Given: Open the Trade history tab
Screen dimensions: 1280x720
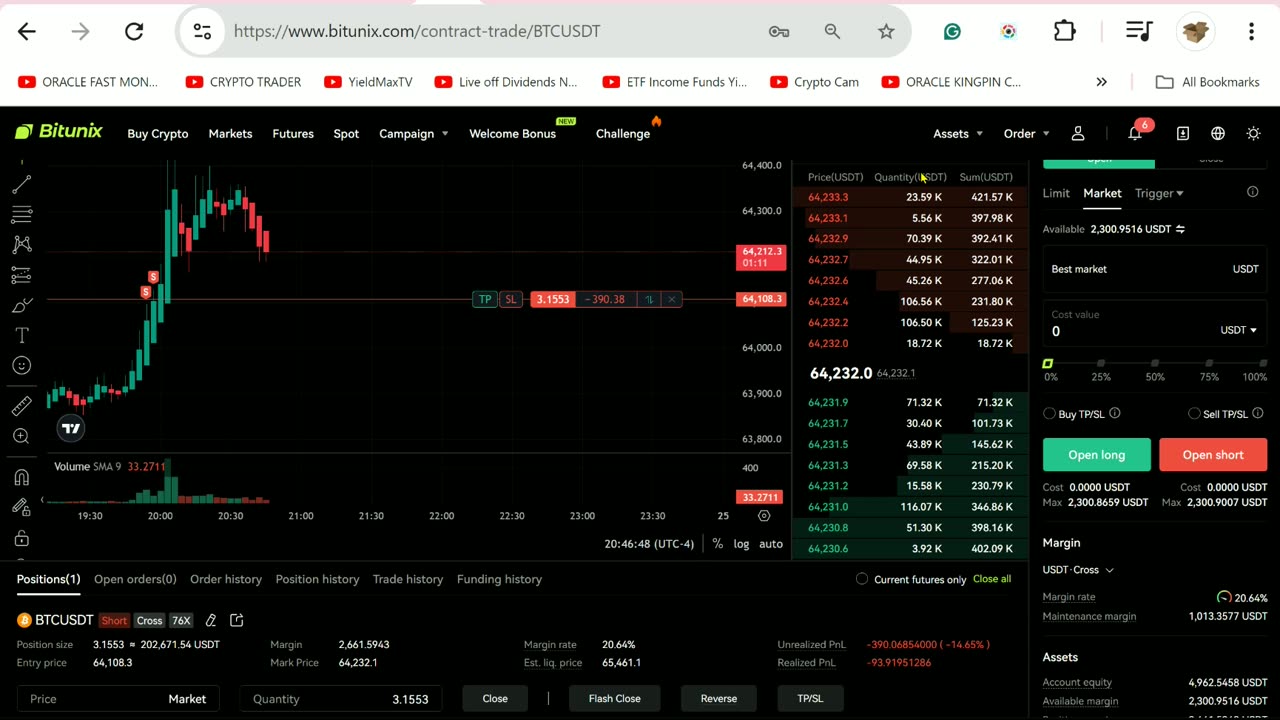Looking at the screenshot, I should (x=408, y=579).
